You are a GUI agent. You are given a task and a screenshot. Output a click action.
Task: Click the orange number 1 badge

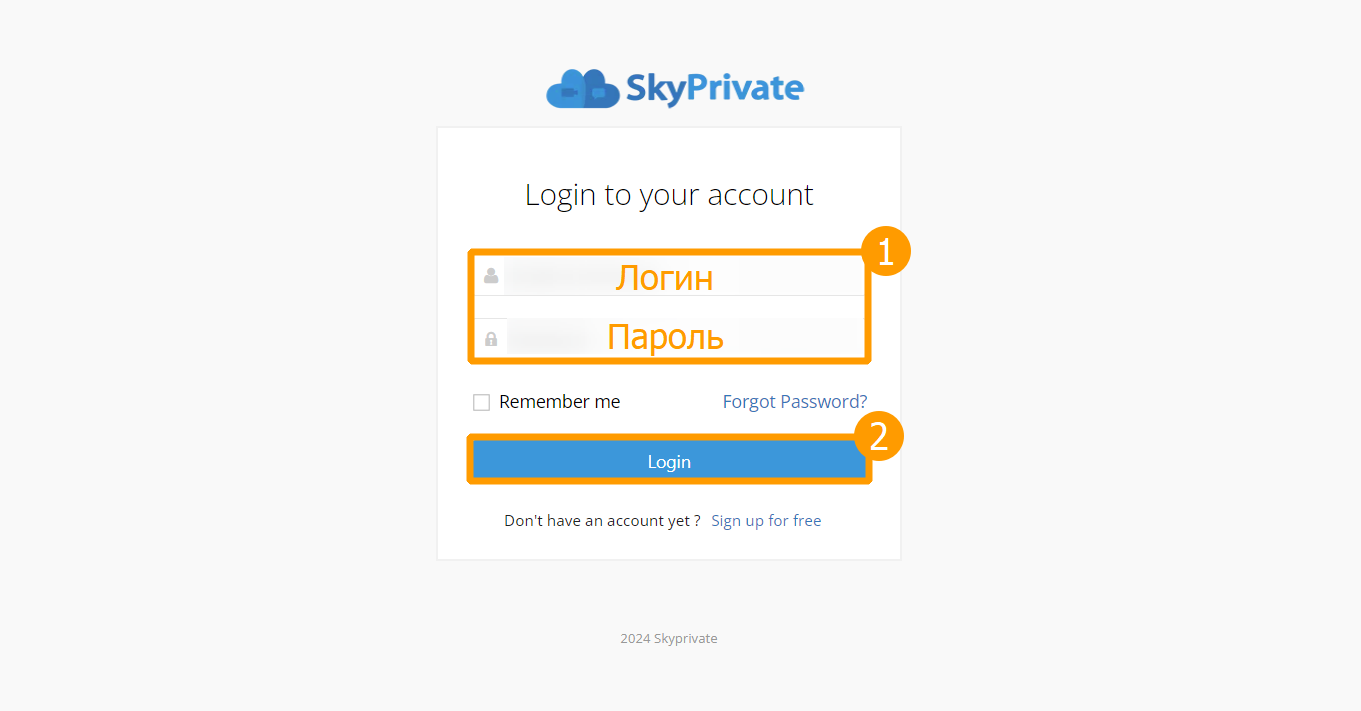[x=885, y=251]
